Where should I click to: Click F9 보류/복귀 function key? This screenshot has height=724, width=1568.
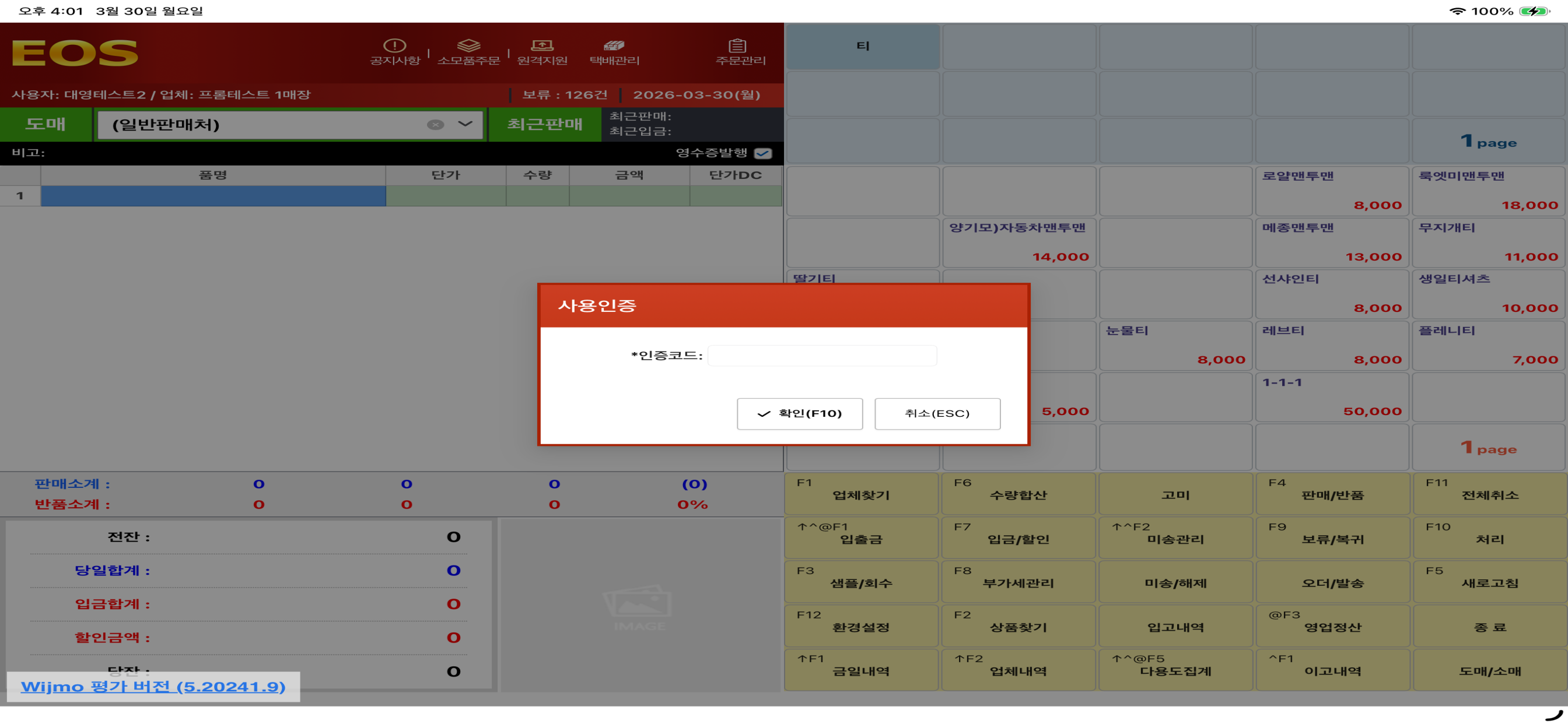(x=1332, y=538)
